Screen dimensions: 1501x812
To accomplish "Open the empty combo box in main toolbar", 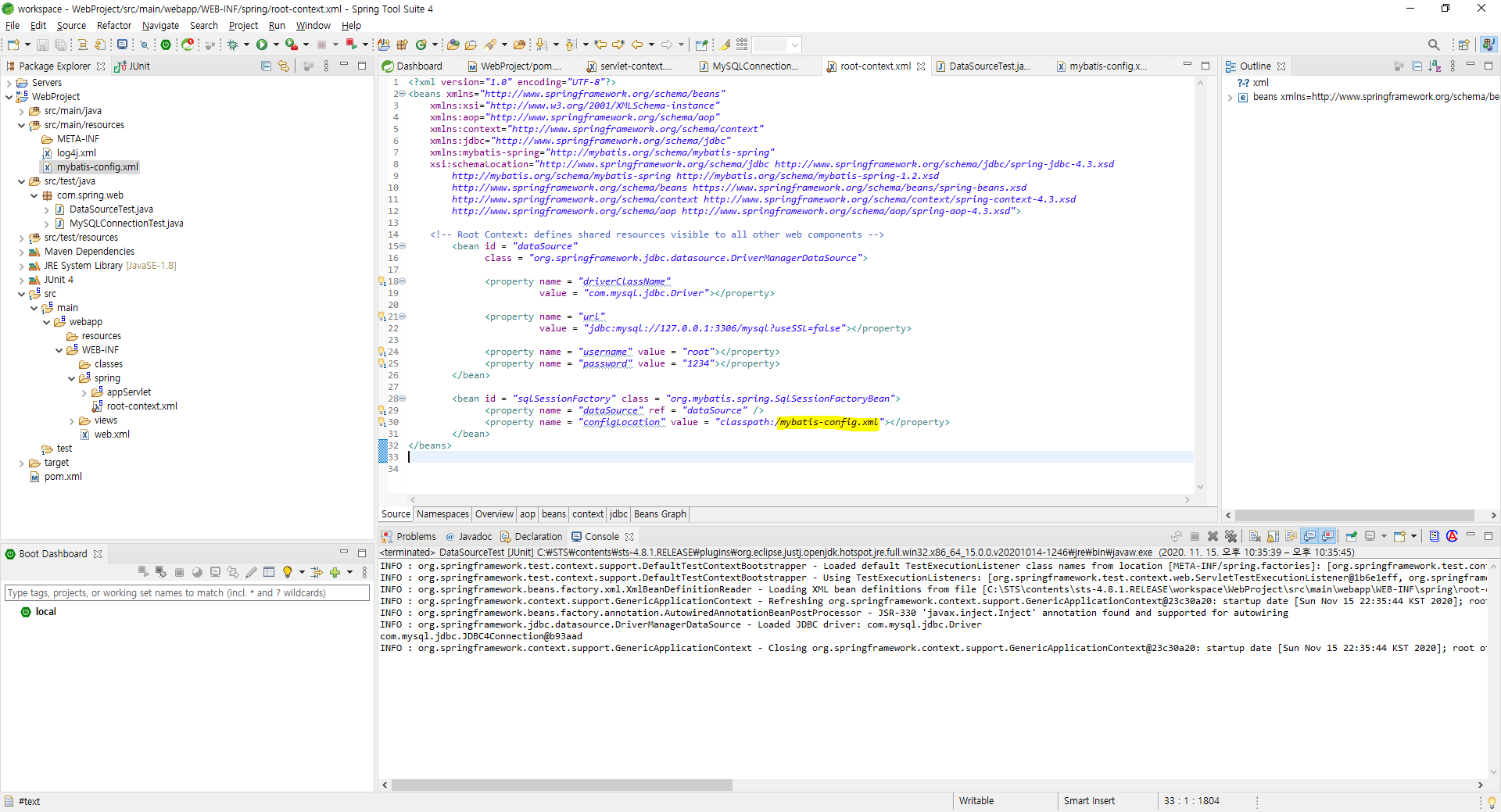I will coord(777,45).
